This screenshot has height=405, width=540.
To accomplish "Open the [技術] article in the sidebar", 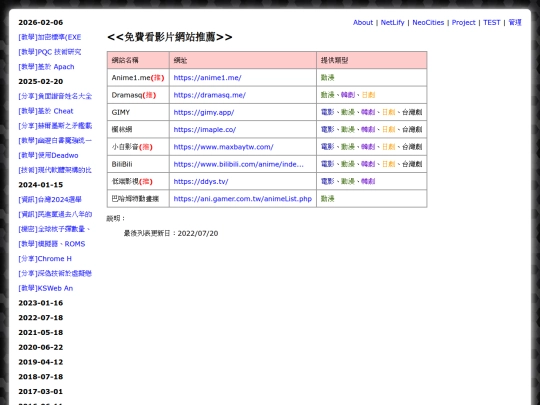I will [55, 170].
